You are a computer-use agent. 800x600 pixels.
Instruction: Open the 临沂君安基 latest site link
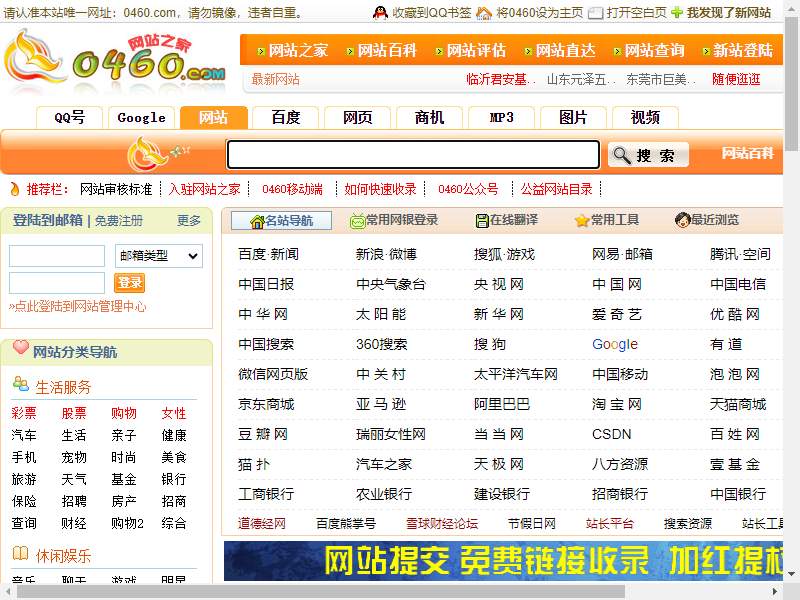[501, 79]
